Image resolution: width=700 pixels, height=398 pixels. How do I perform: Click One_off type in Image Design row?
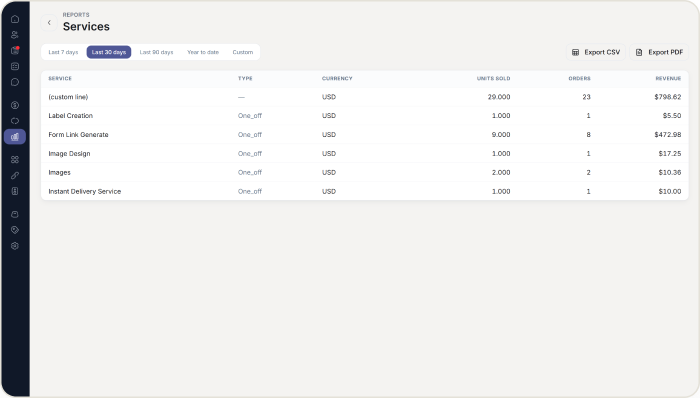tap(250, 153)
